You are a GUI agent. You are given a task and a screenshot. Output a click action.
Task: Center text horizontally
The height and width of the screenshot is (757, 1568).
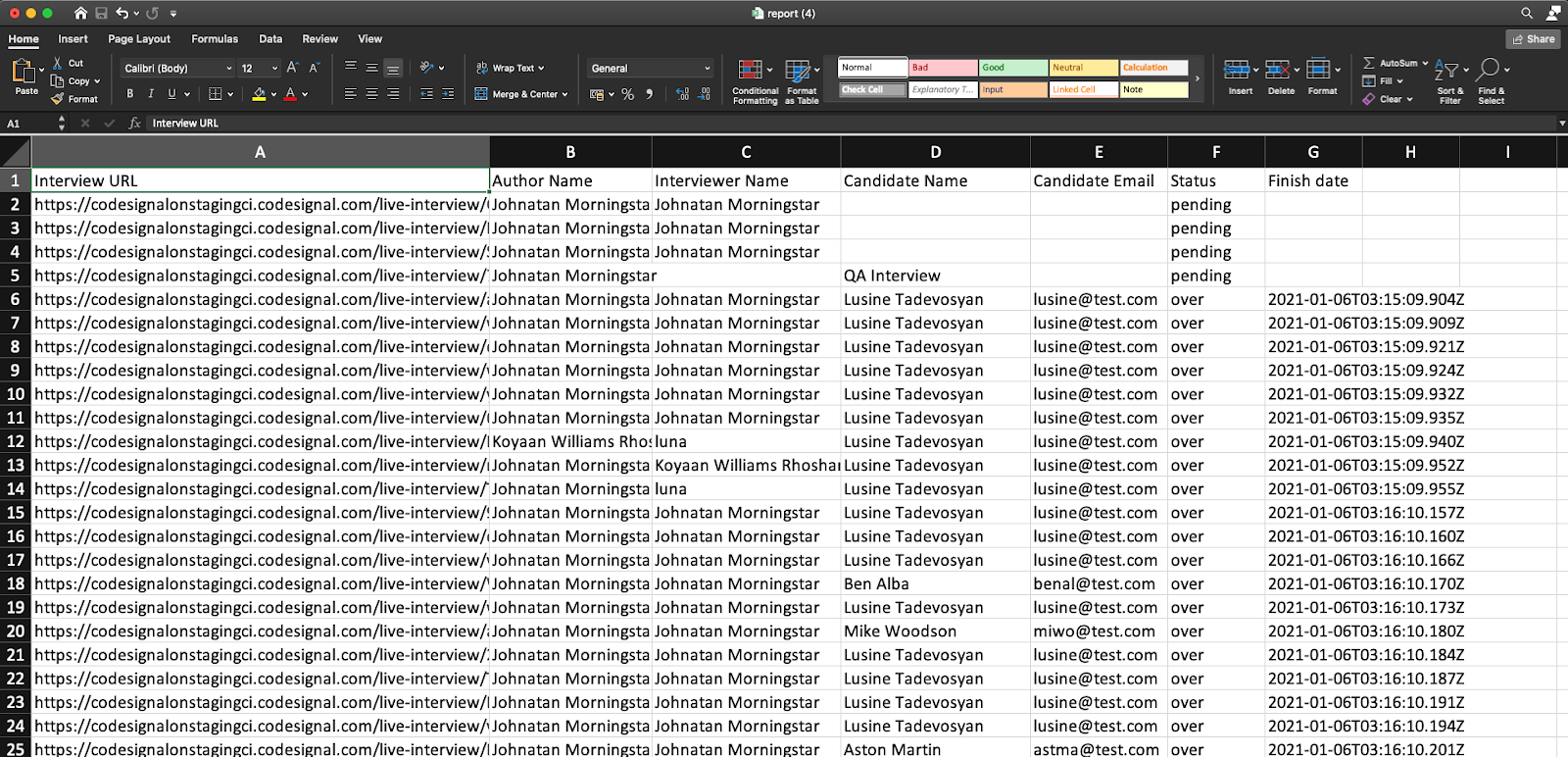coord(371,94)
